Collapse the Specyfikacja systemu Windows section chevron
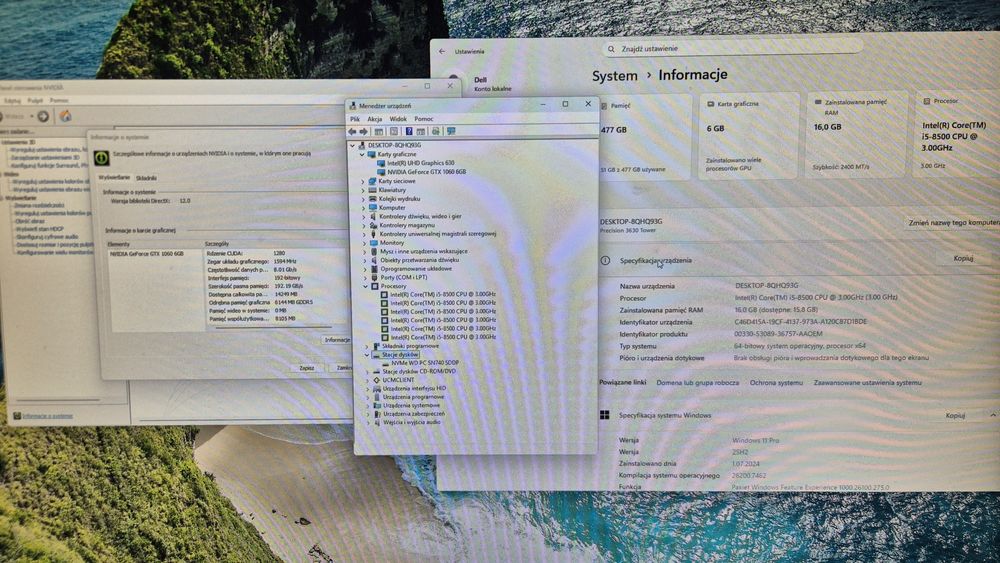This screenshot has width=1000, height=563. coord(993,415)
